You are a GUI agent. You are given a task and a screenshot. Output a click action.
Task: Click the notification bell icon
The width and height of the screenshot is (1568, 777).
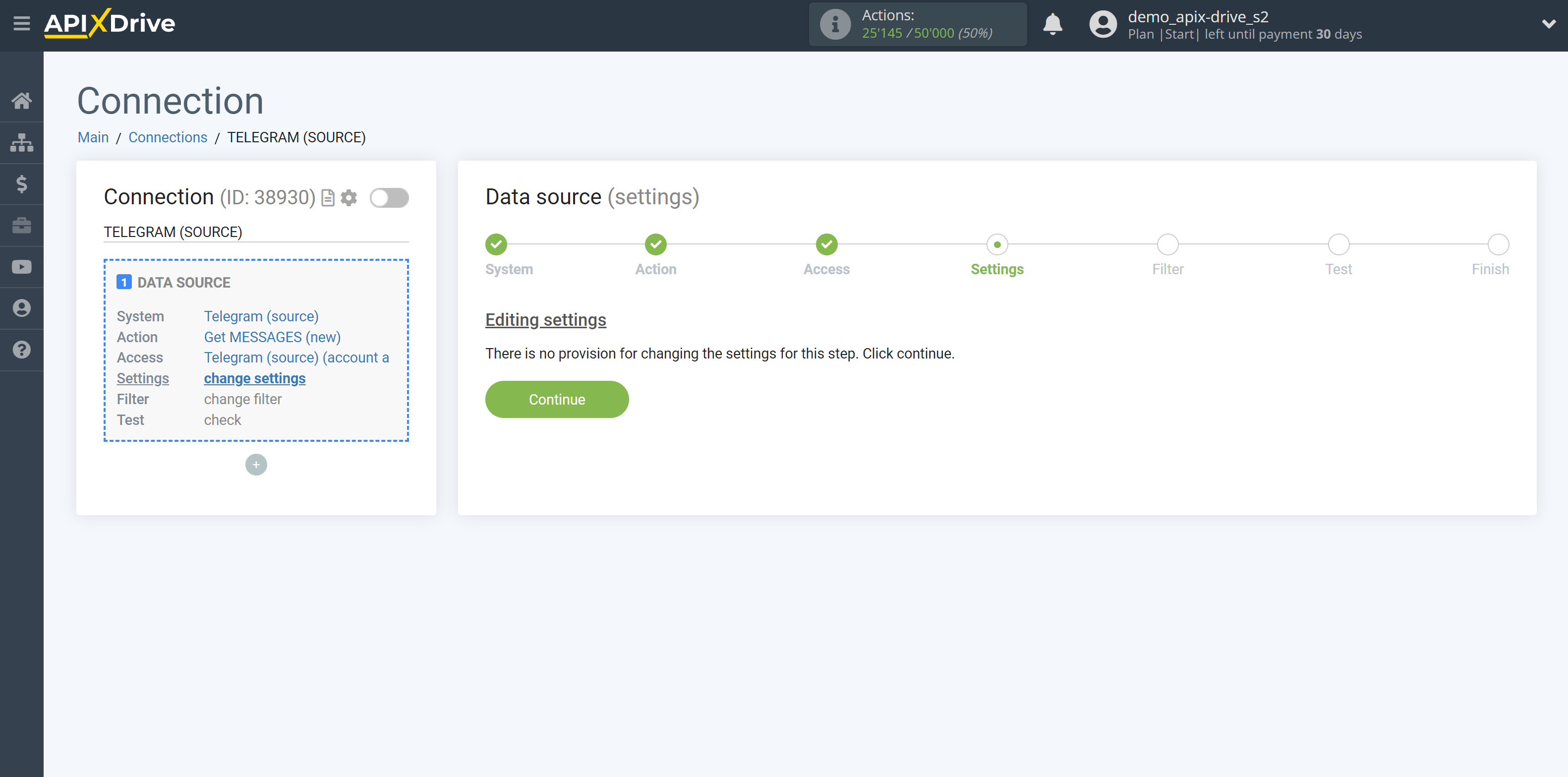click(x=1052, y=24)
